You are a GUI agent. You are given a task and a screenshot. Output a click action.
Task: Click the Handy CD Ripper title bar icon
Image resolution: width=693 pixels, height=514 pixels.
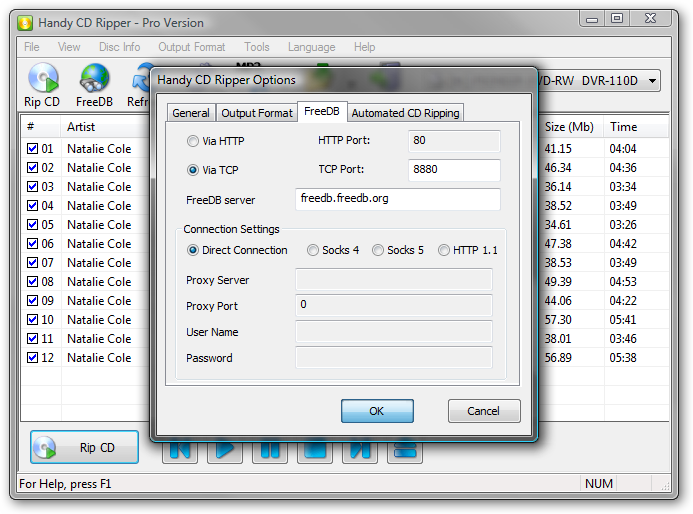[x=25, y=23]
